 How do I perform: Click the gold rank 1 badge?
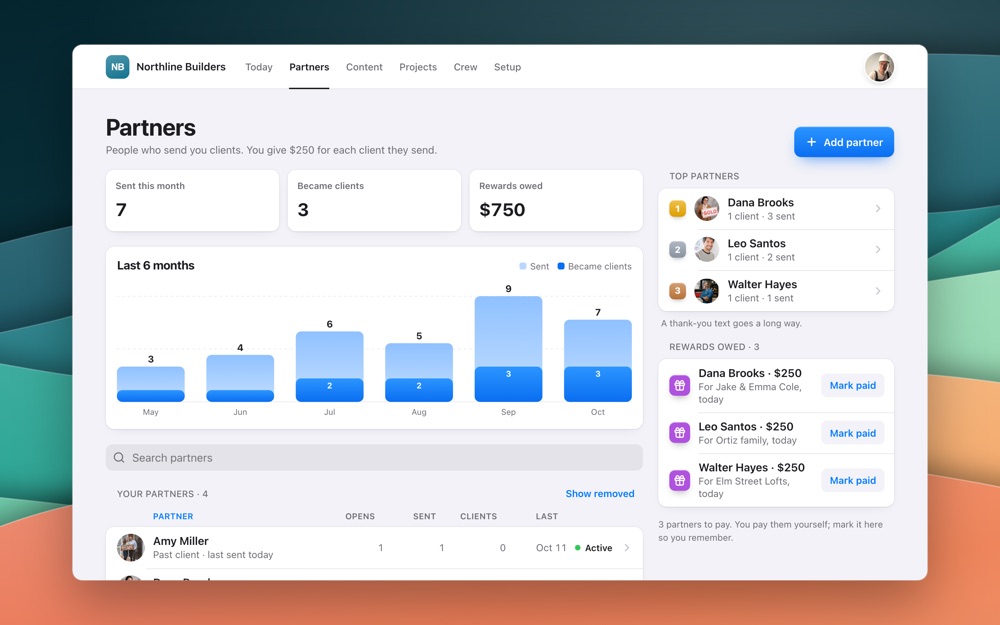pos(677,209)
